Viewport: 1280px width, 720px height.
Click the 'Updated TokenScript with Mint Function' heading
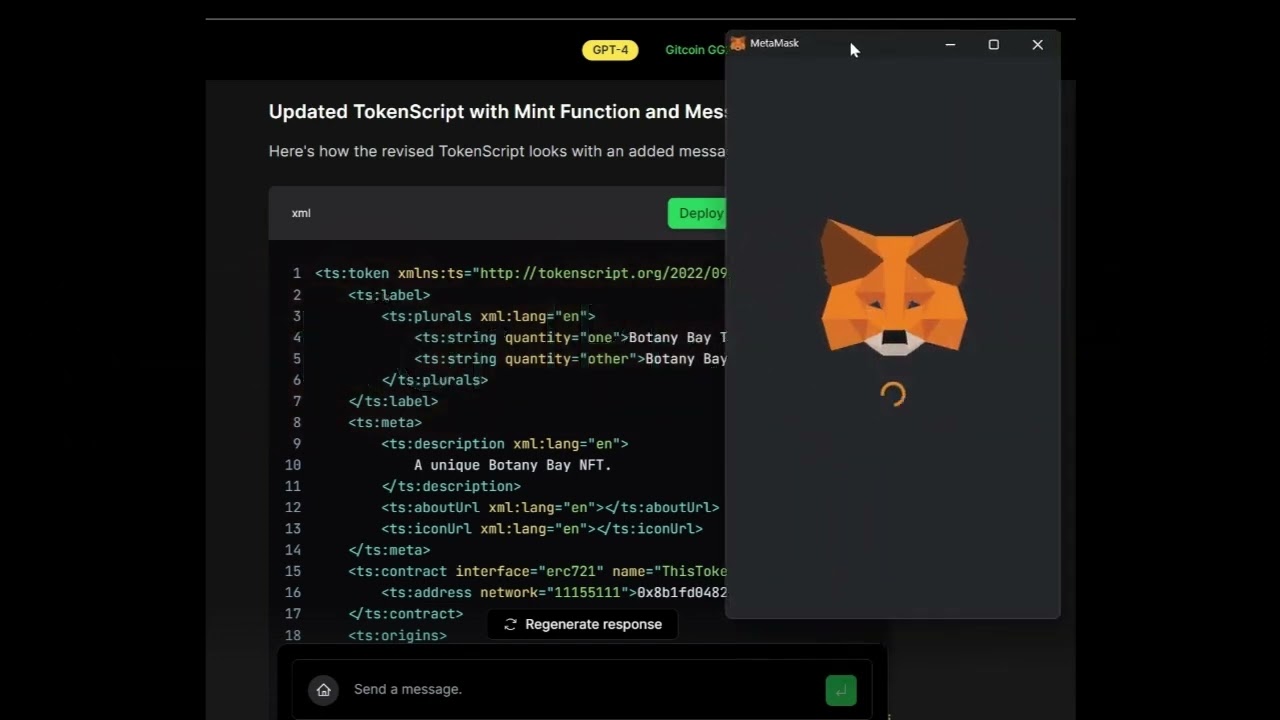[x=497, y=112]
